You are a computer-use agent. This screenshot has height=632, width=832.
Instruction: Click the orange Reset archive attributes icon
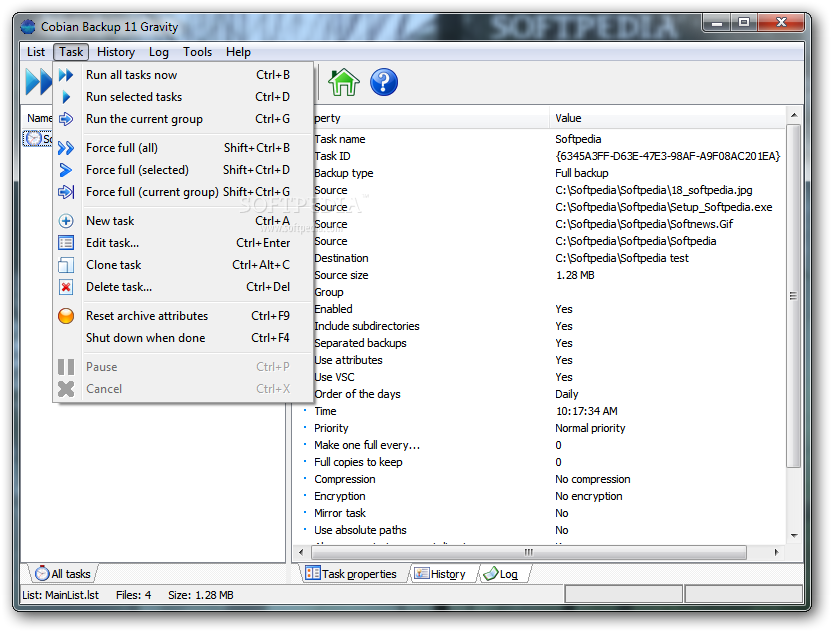click(x=66, y=316)
